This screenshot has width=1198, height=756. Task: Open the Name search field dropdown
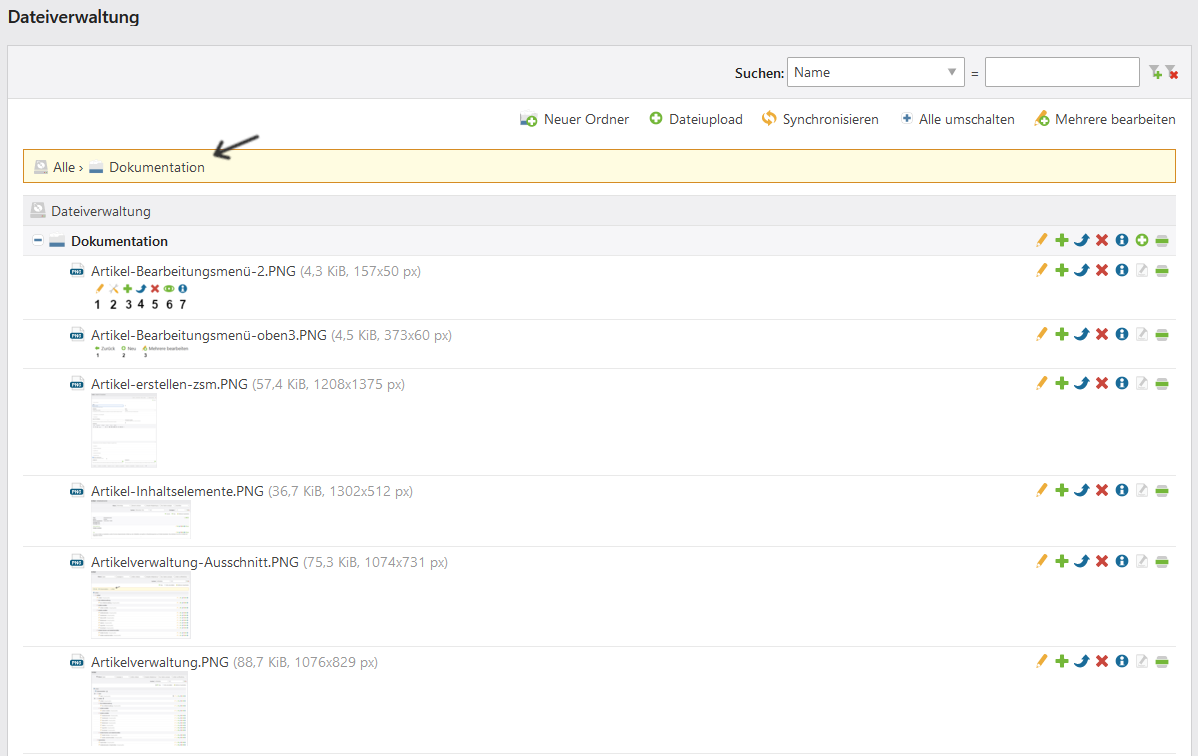point(874,72)
